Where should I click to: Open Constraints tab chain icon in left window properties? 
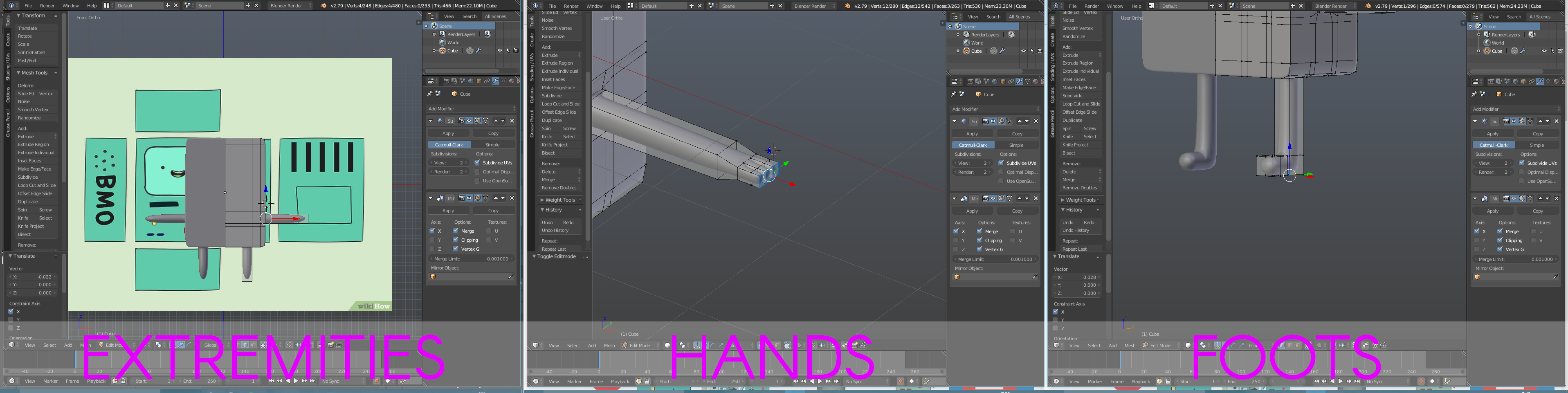pos(487,81)
